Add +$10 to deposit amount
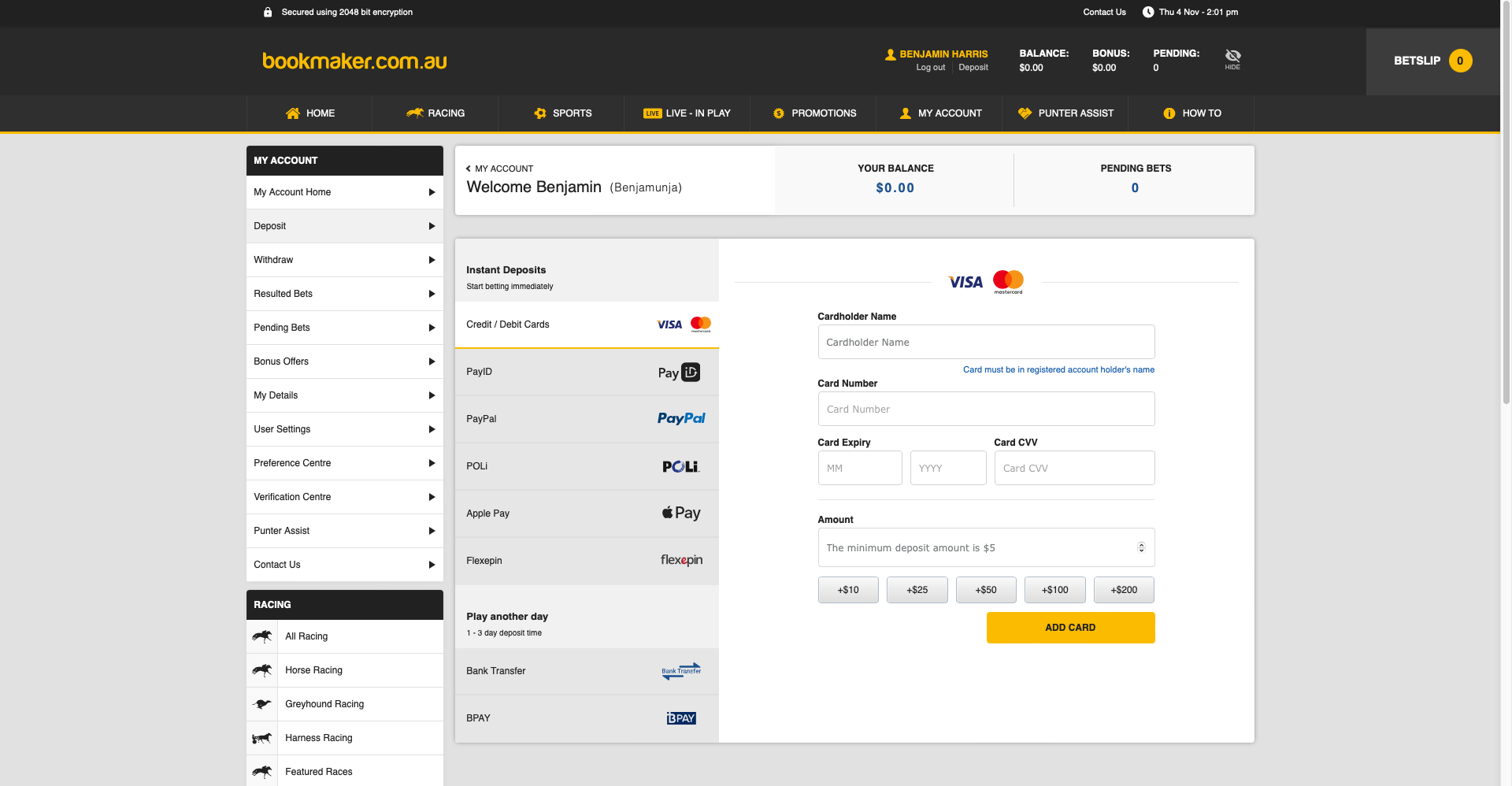This screenshot has height=786, width=1512. 848,590
